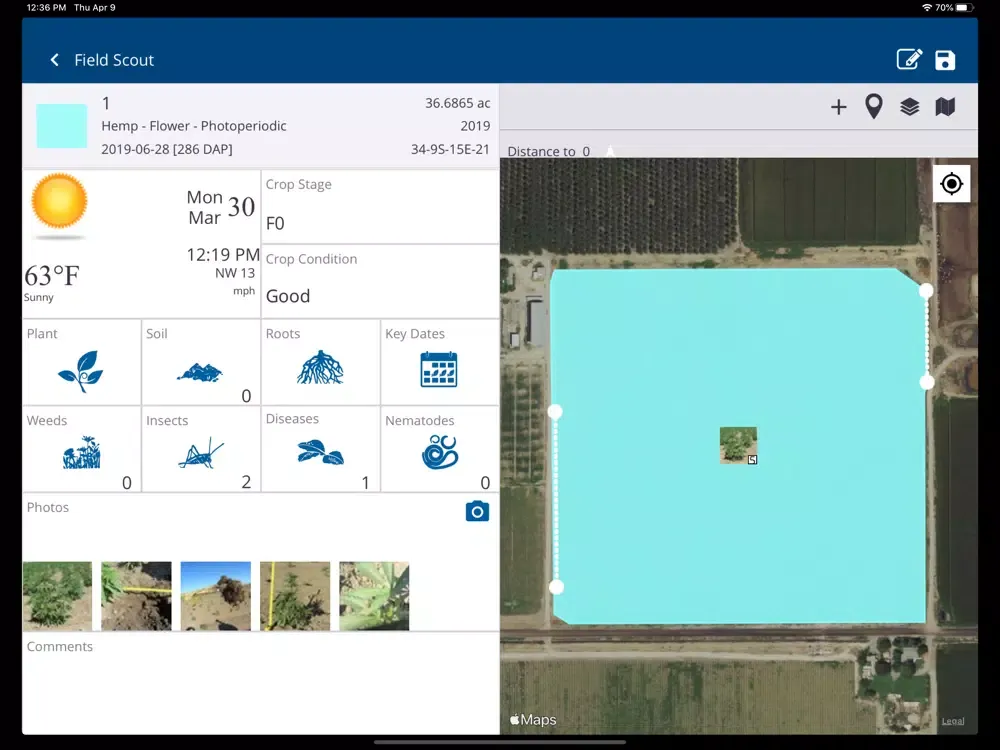The image size is (1000, 750).
Task: Open the Insects observations tile
Action: click(201, 449)
